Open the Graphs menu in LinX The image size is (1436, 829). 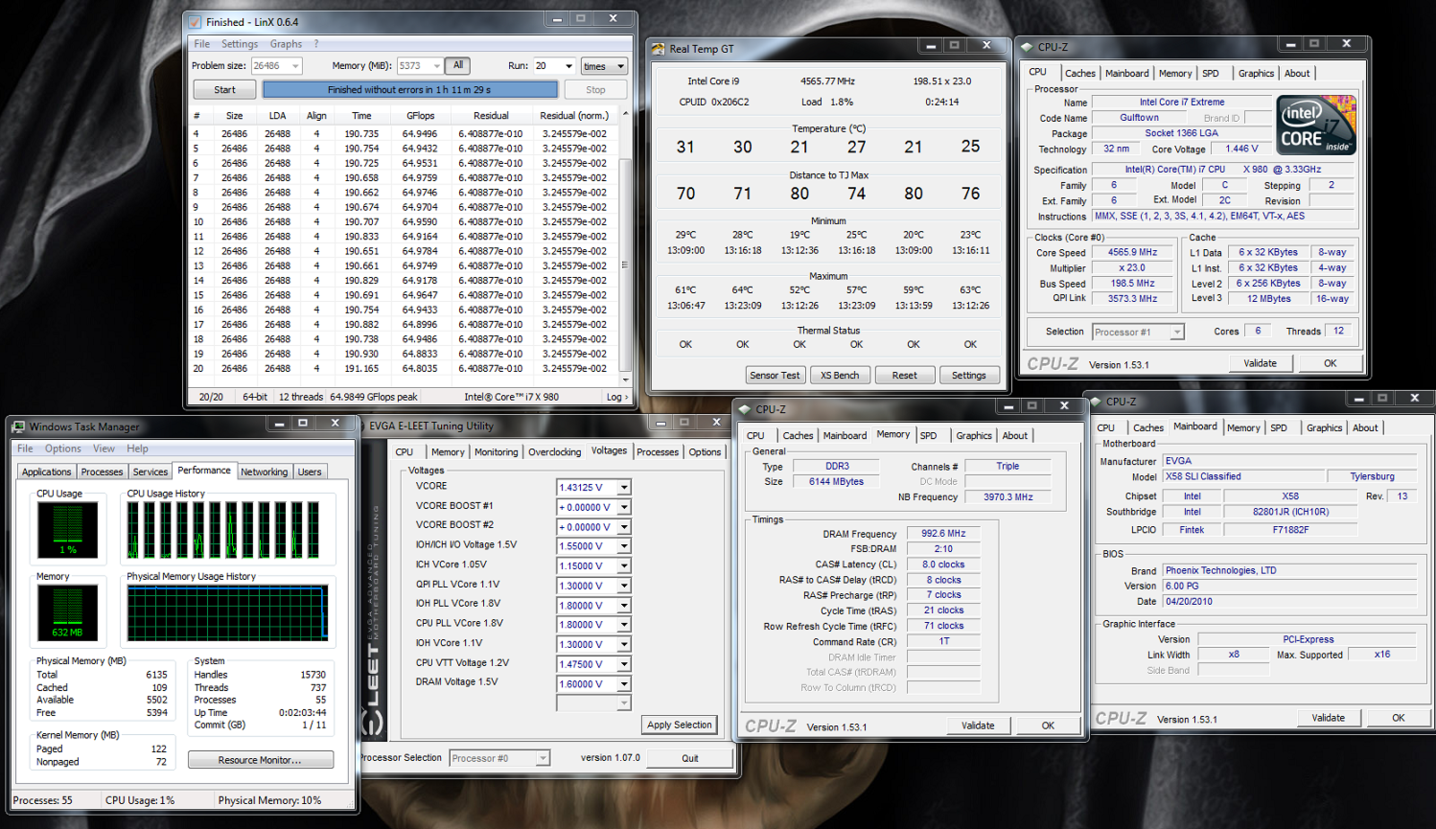click(286, 44)
